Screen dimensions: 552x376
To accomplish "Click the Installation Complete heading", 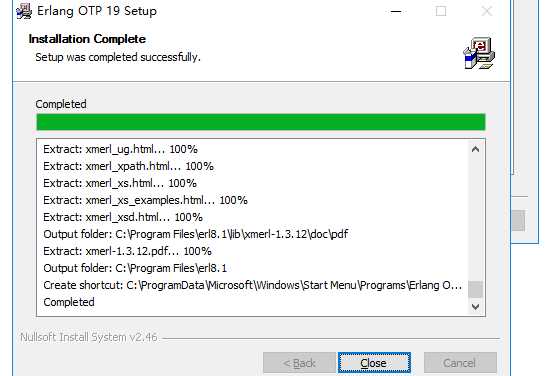I will tap(87, 39).
